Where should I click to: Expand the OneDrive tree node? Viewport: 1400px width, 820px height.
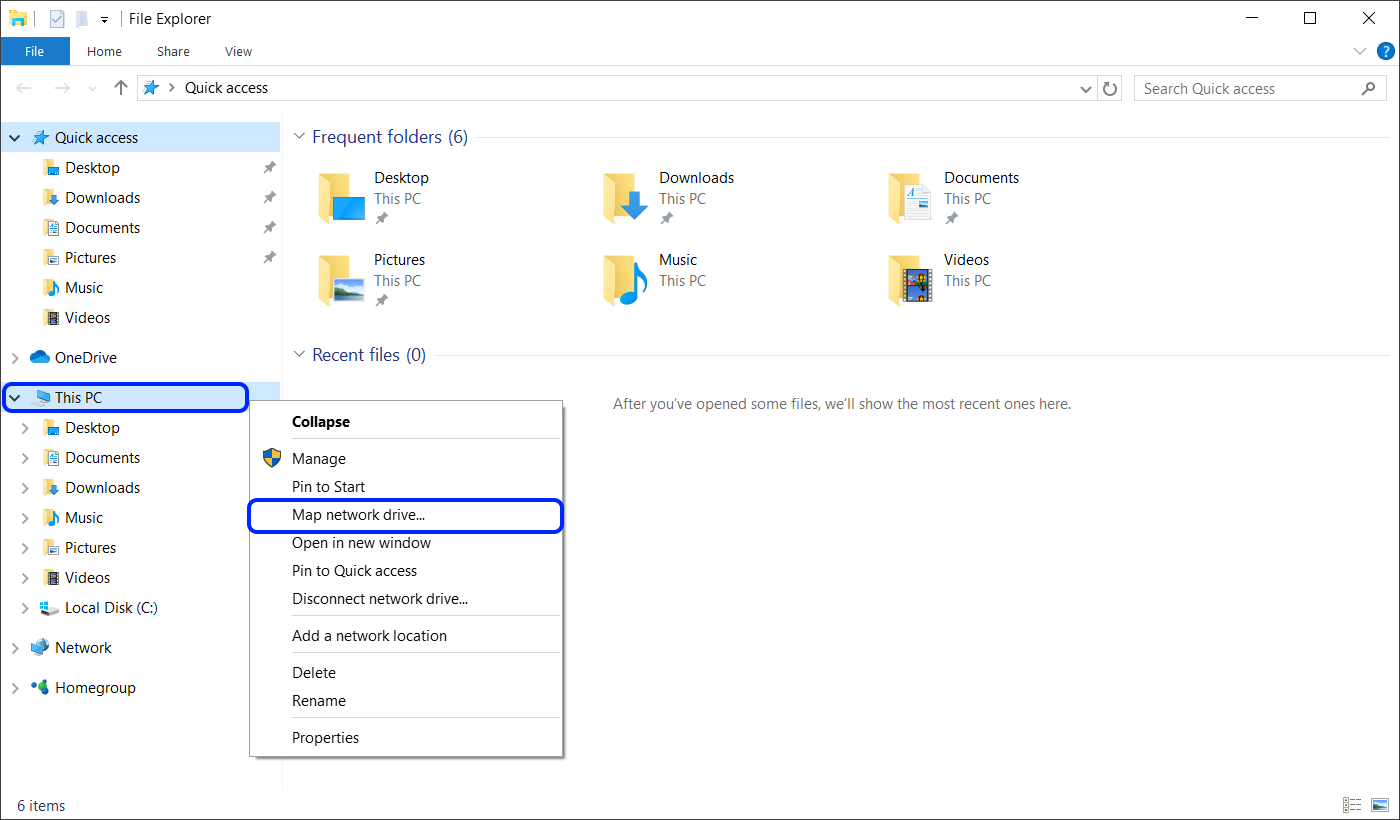(x=15, y=358)
